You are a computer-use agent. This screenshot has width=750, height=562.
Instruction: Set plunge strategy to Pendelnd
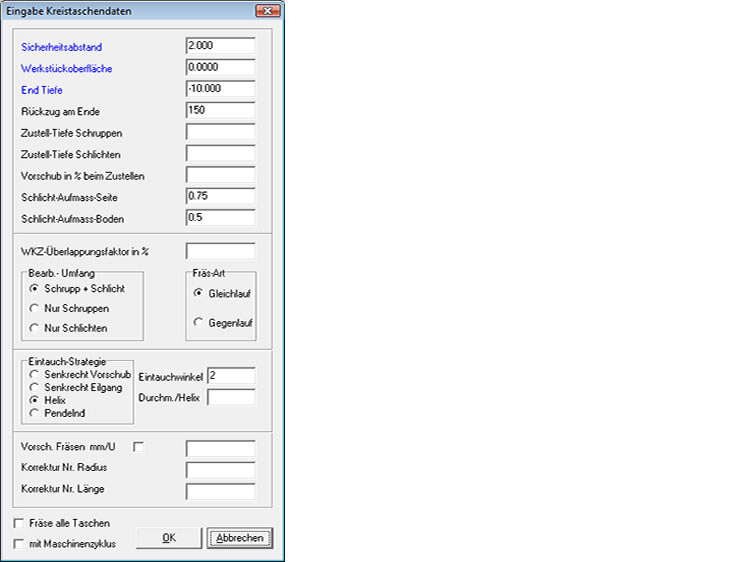[x=36, y=410]
